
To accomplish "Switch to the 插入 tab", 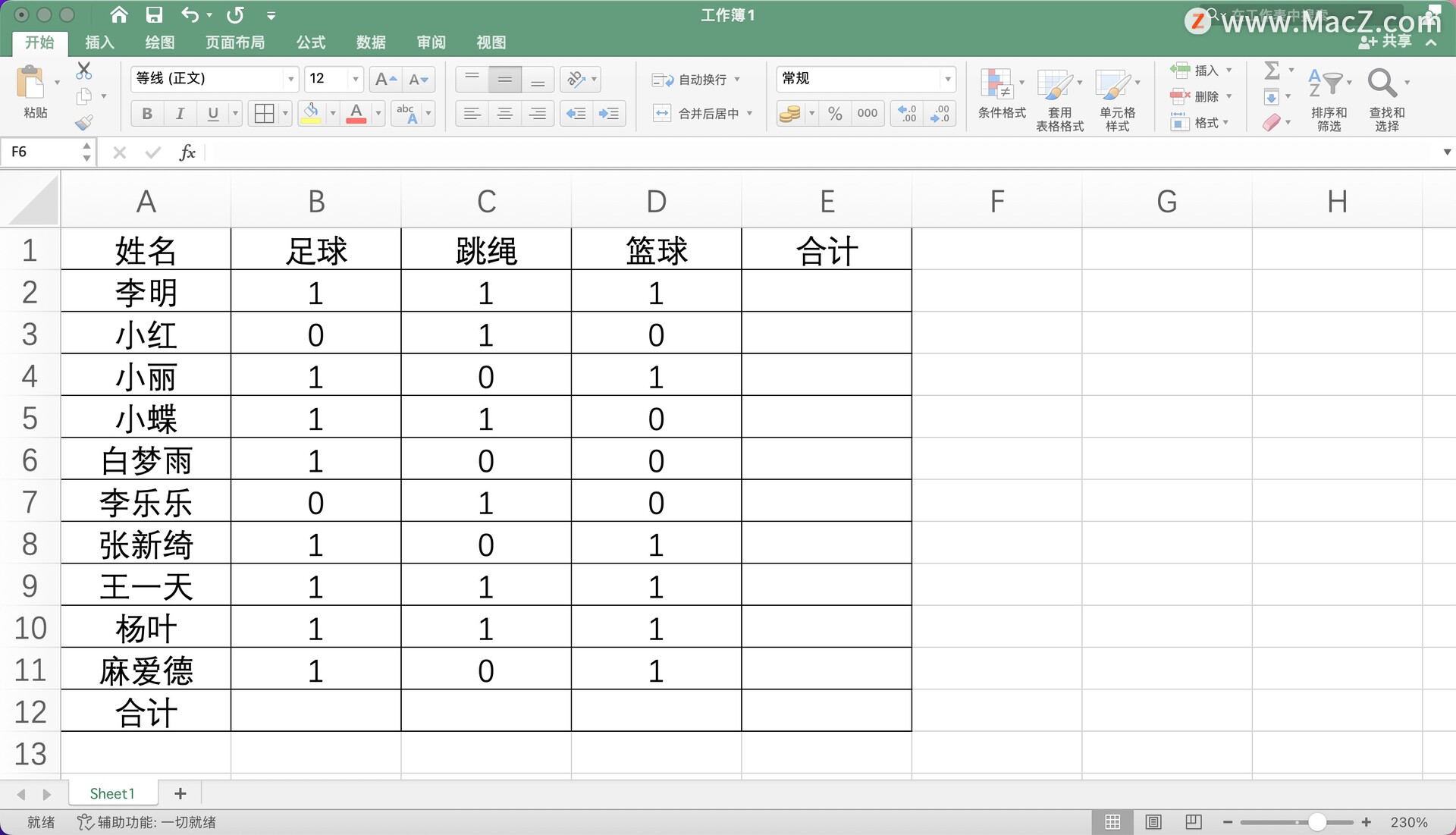I will [x=99, y=42].
